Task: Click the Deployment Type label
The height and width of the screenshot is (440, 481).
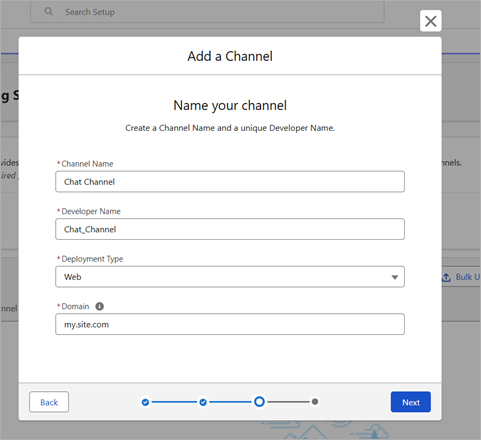Action: pyautogui.click(x=92, y=259)
